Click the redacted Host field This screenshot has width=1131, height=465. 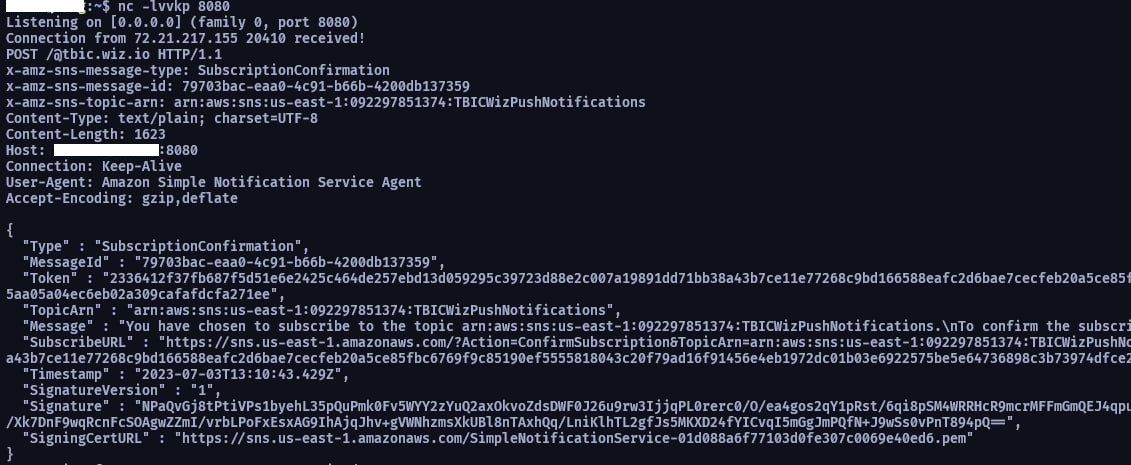click(106, 150)
